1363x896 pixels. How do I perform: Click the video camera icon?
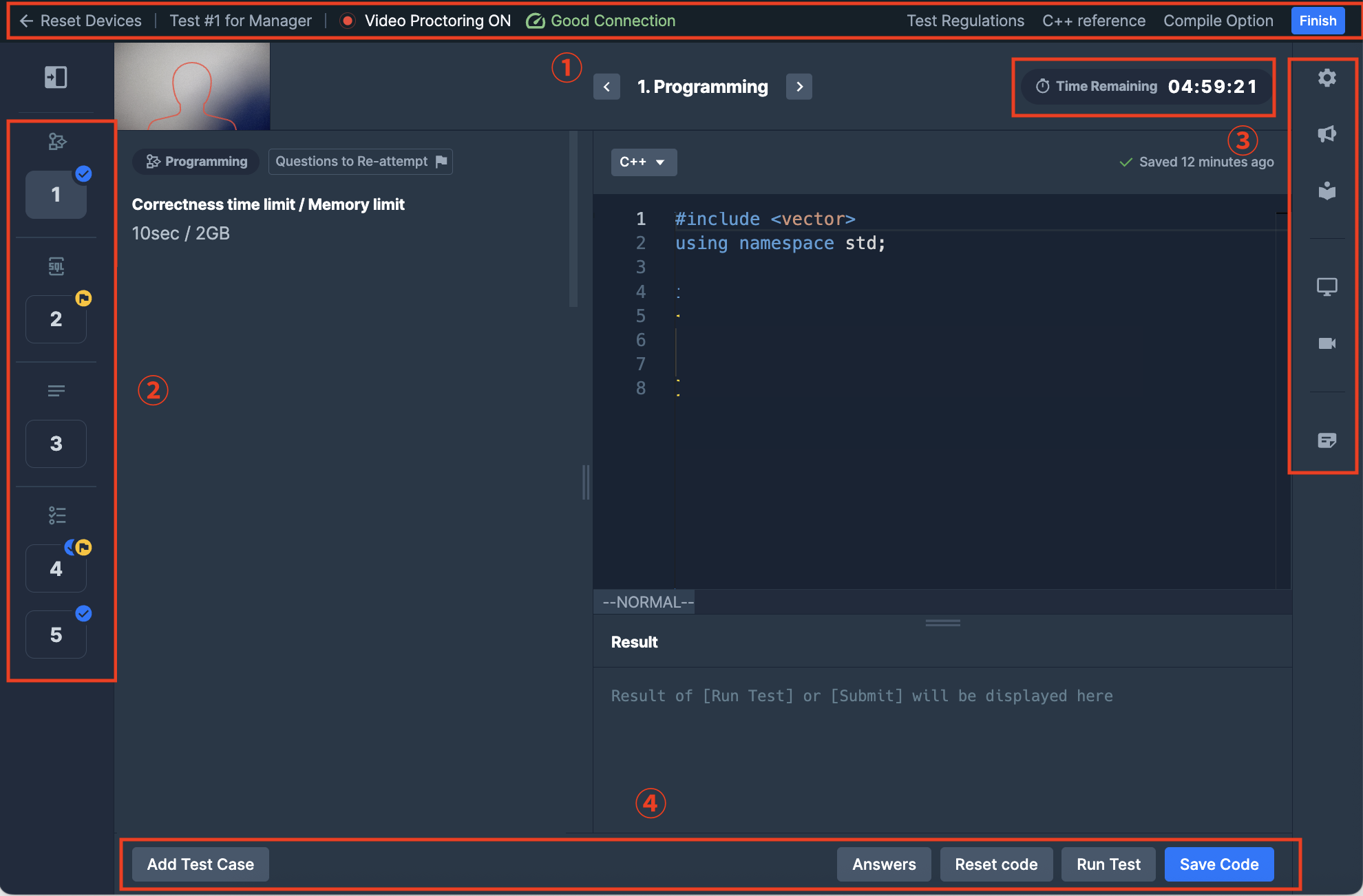tap(1327, 343)
